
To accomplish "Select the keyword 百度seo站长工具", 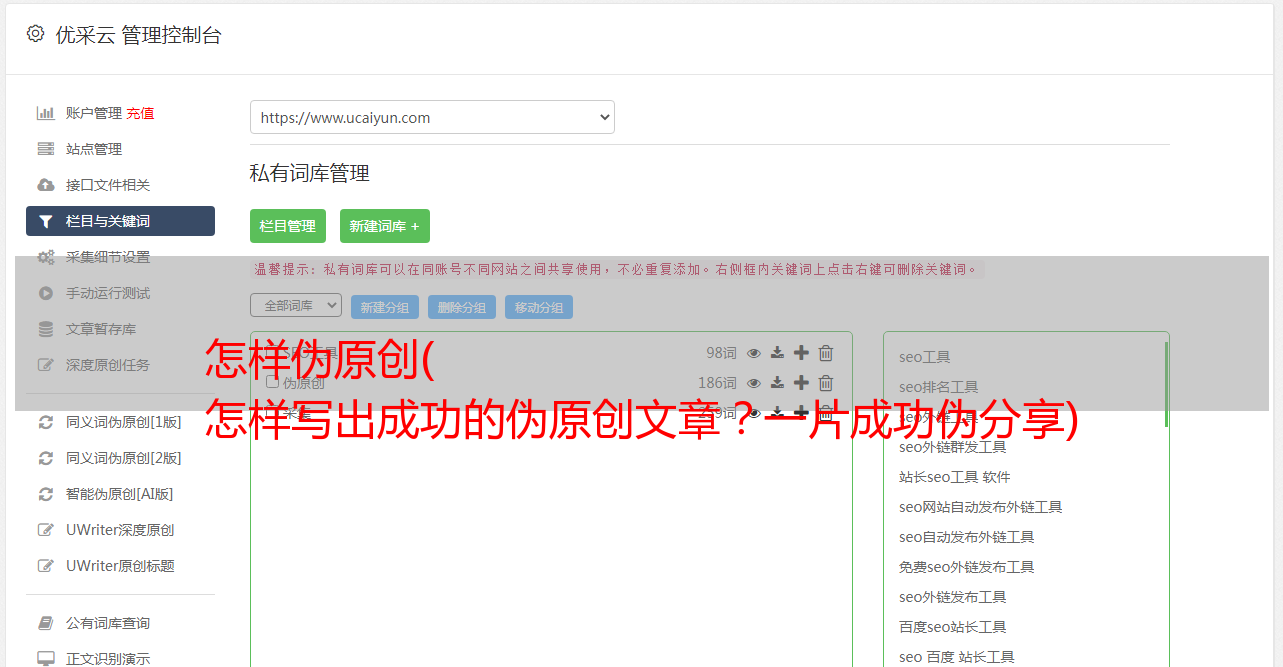I will point(953,627).
